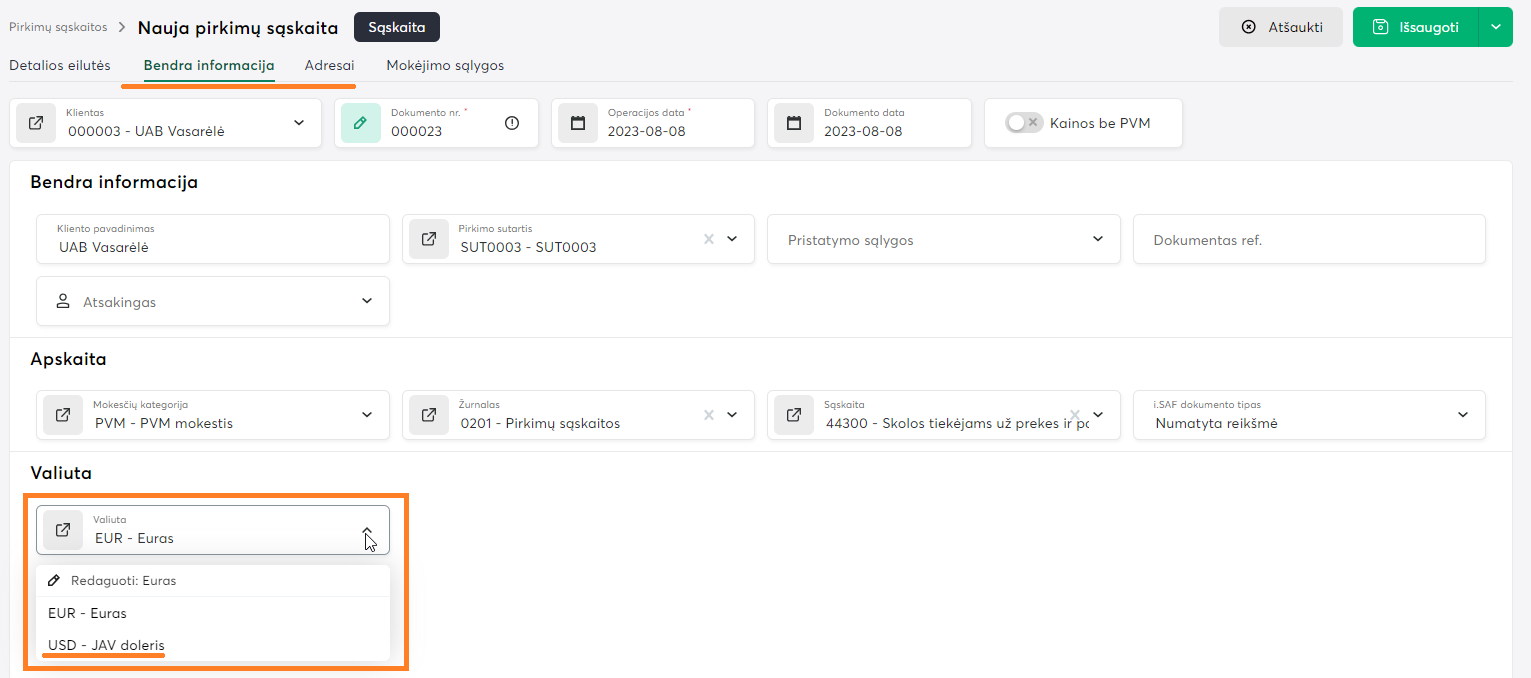Switch to Detalios eilutės tab
This screenshot has width=1531, height=678.
pyautogui.click(x=60, y=65)
